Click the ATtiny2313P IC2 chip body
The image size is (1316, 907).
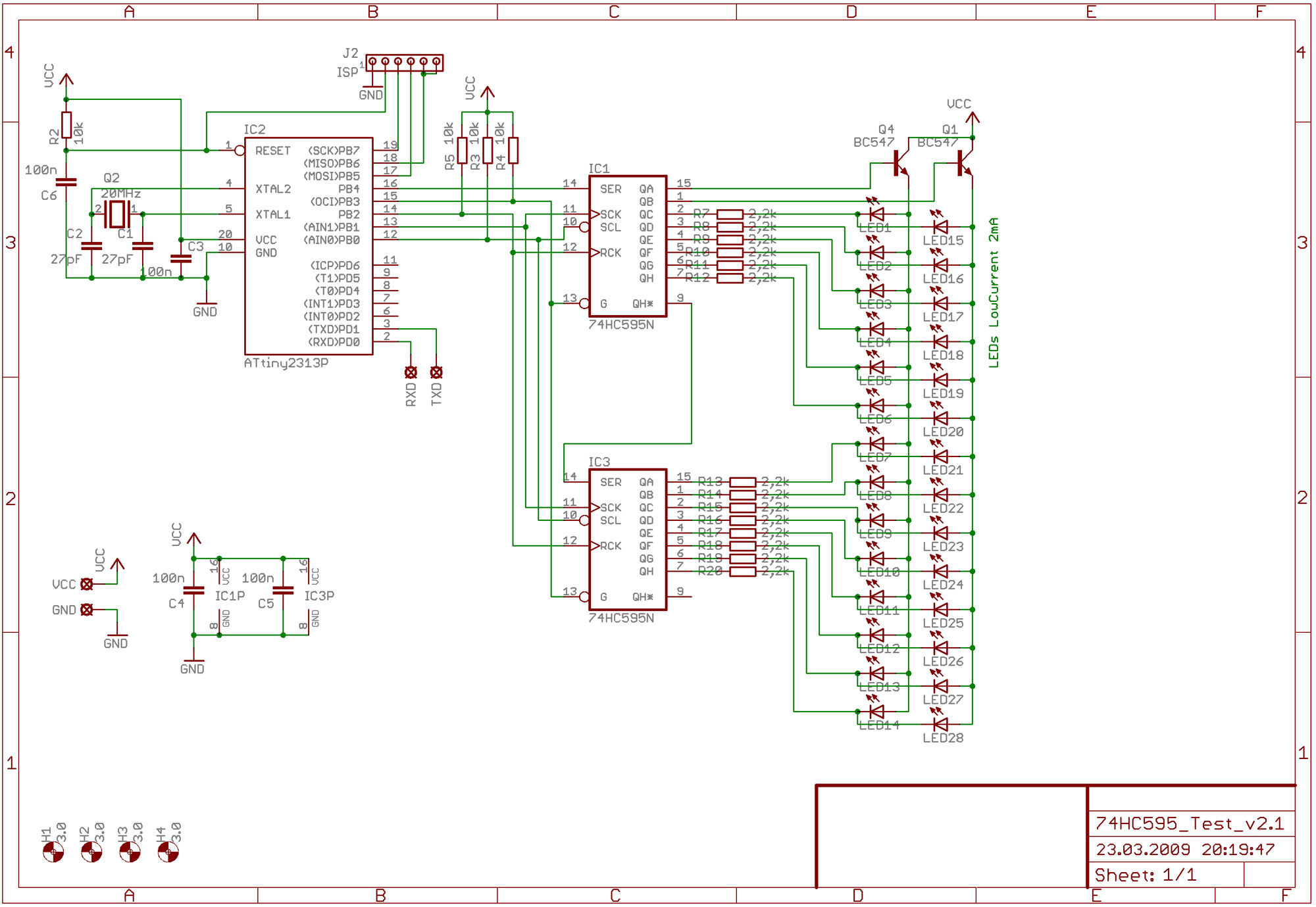(x=309, y=246)
